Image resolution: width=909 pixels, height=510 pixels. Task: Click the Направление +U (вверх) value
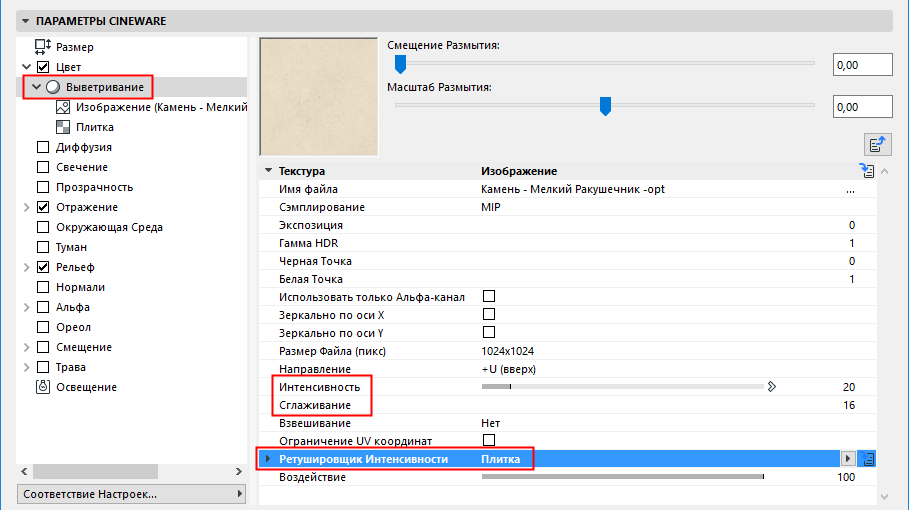(x=508, y=369)
